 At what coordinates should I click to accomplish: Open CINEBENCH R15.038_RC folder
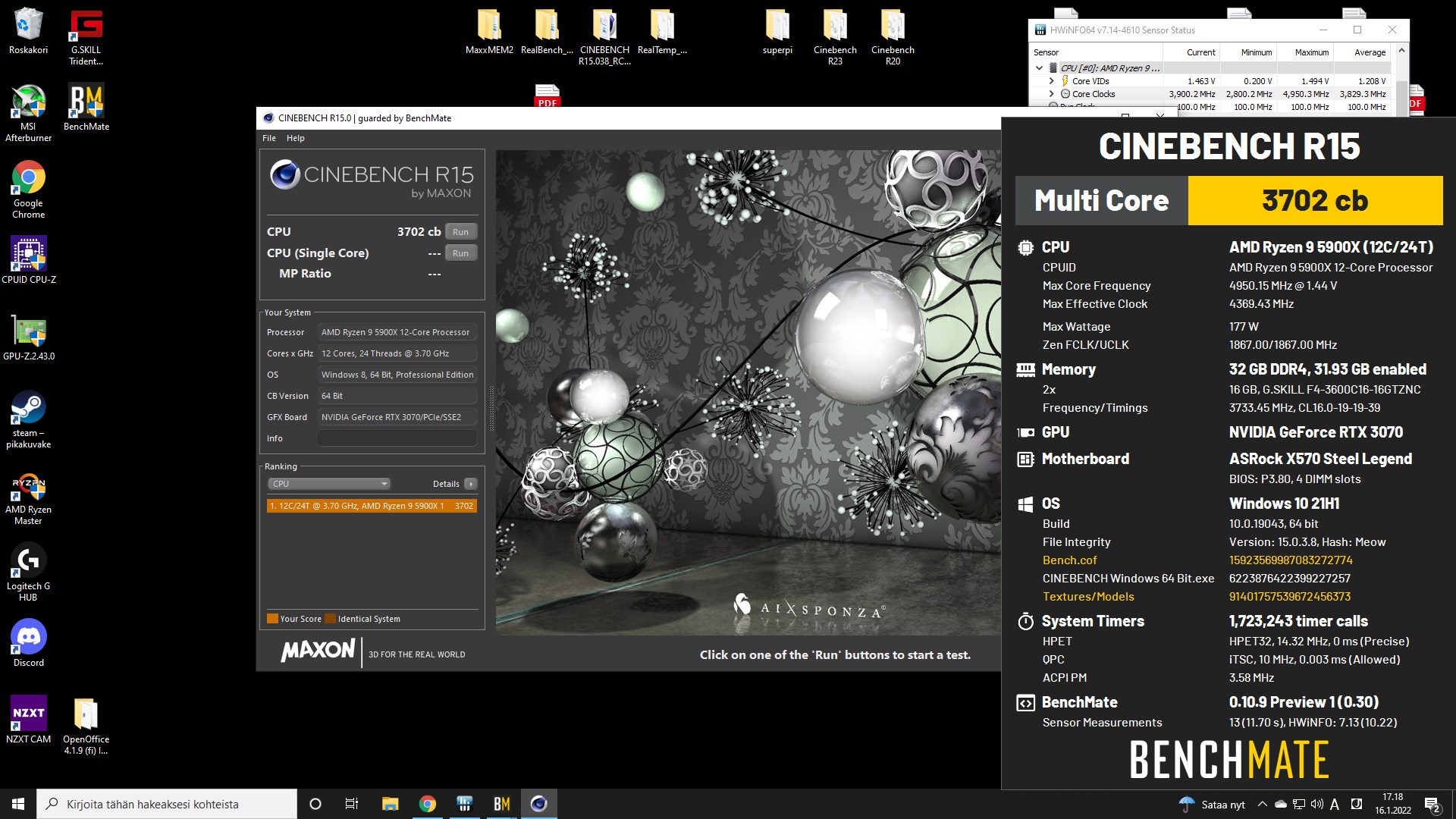coord(604,36)
